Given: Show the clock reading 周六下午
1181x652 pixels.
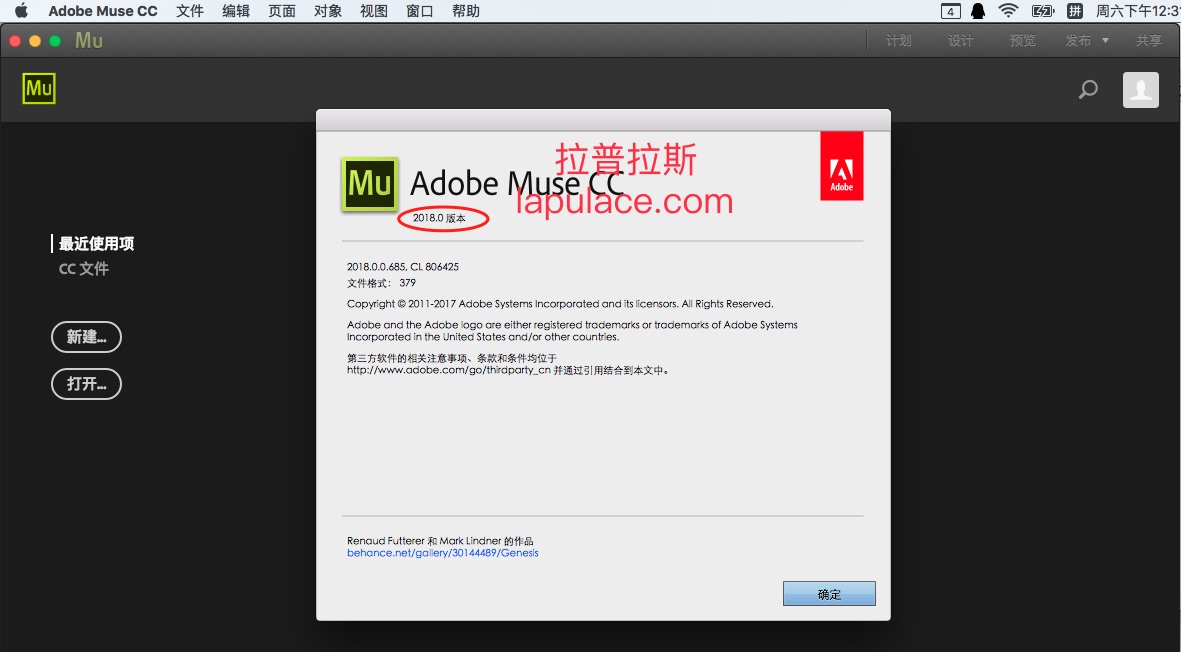Looking at the screenshot, I should (x=1137, y=11).
